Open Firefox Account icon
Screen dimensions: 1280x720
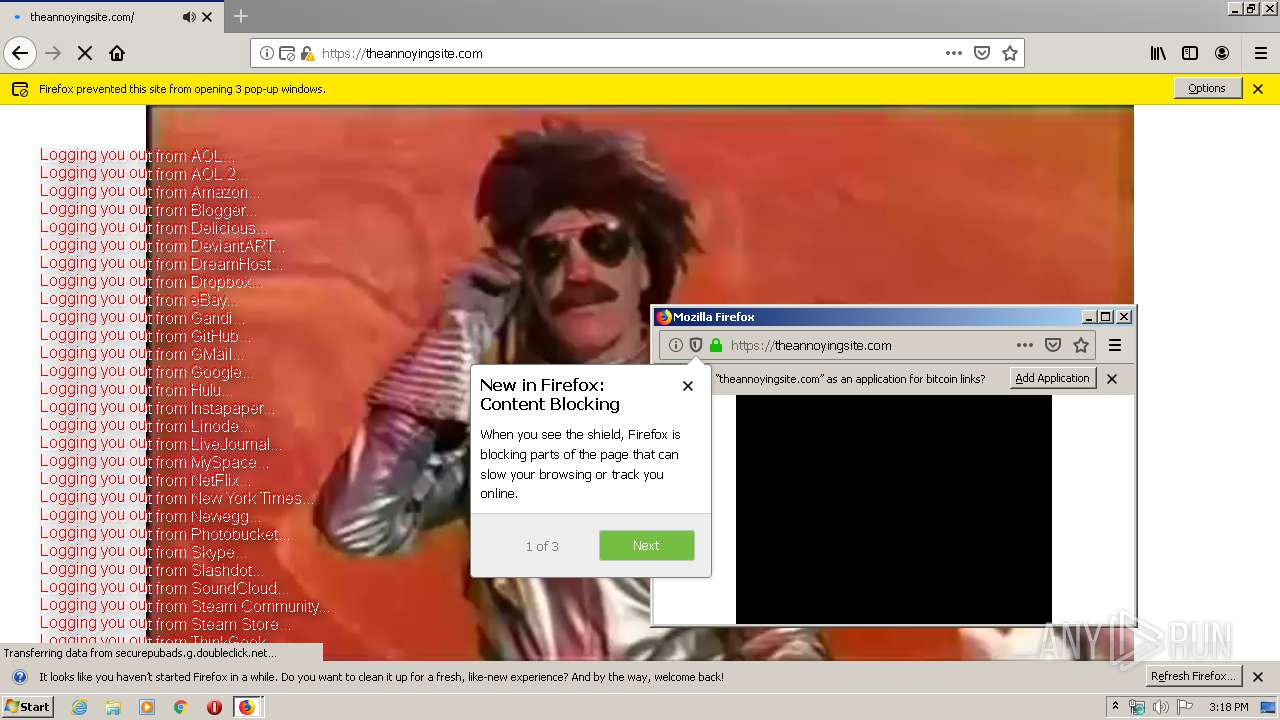pyautogui.click(x=1222, y=53)
